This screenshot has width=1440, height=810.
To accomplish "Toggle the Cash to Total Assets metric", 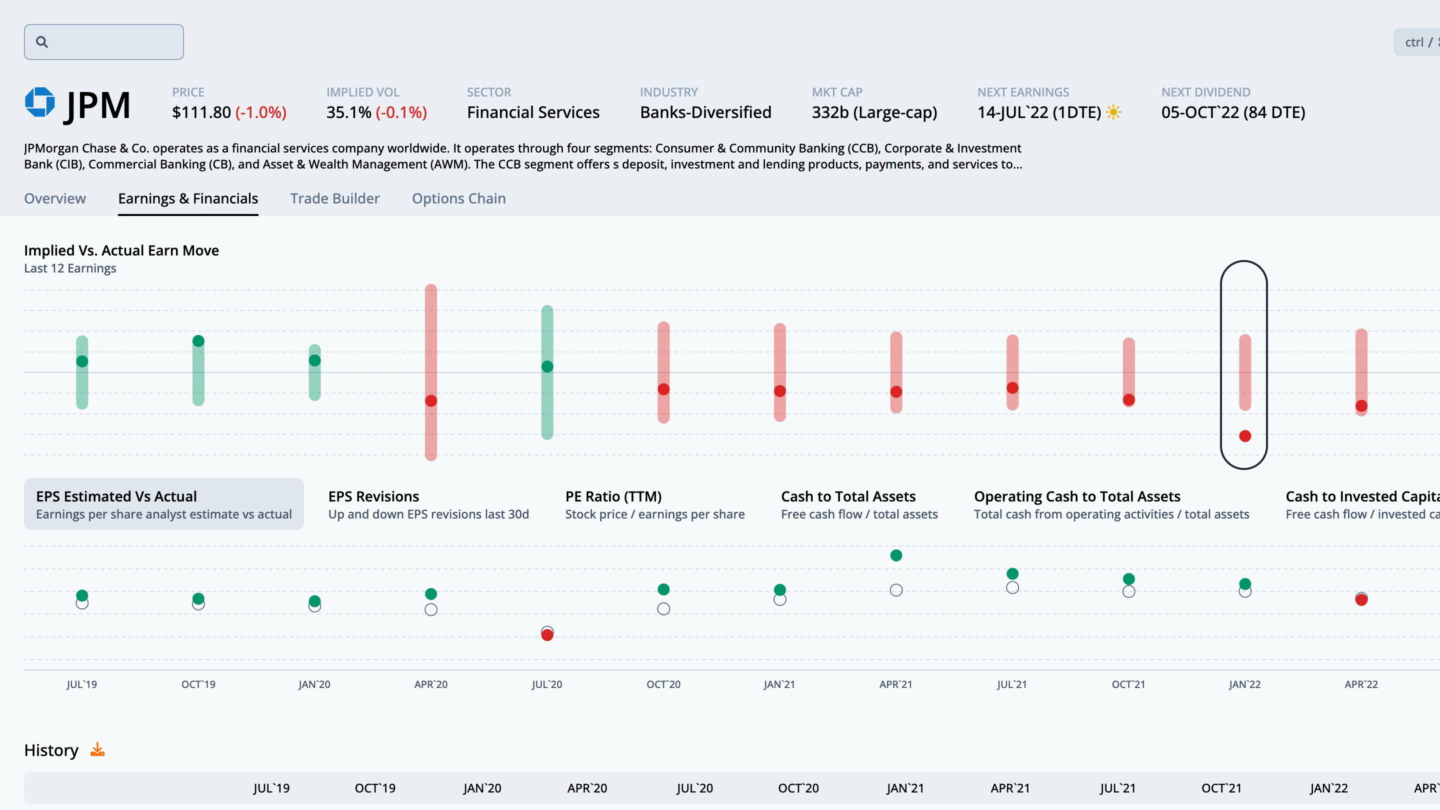I will coord(848,504).
